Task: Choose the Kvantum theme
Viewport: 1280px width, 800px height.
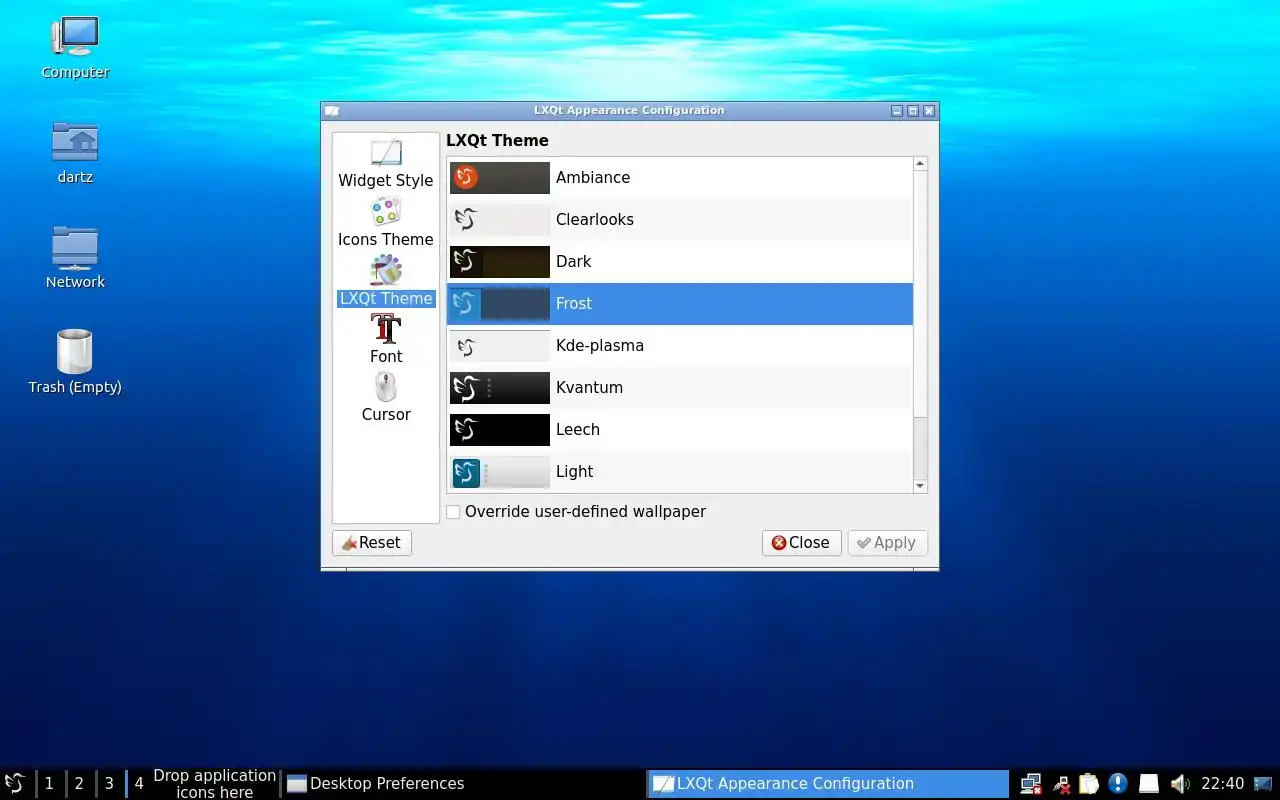Action: coord(680,388)
